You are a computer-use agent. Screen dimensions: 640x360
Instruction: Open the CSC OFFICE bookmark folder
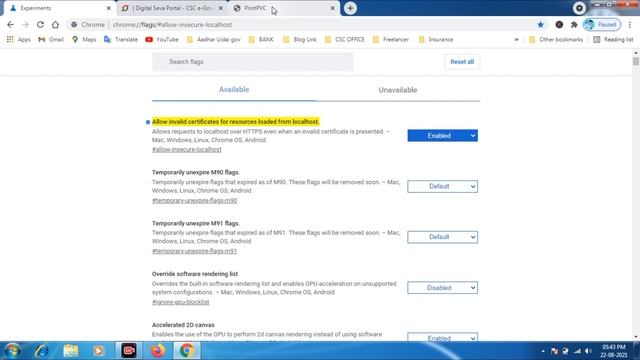click(x=344, y=40)
